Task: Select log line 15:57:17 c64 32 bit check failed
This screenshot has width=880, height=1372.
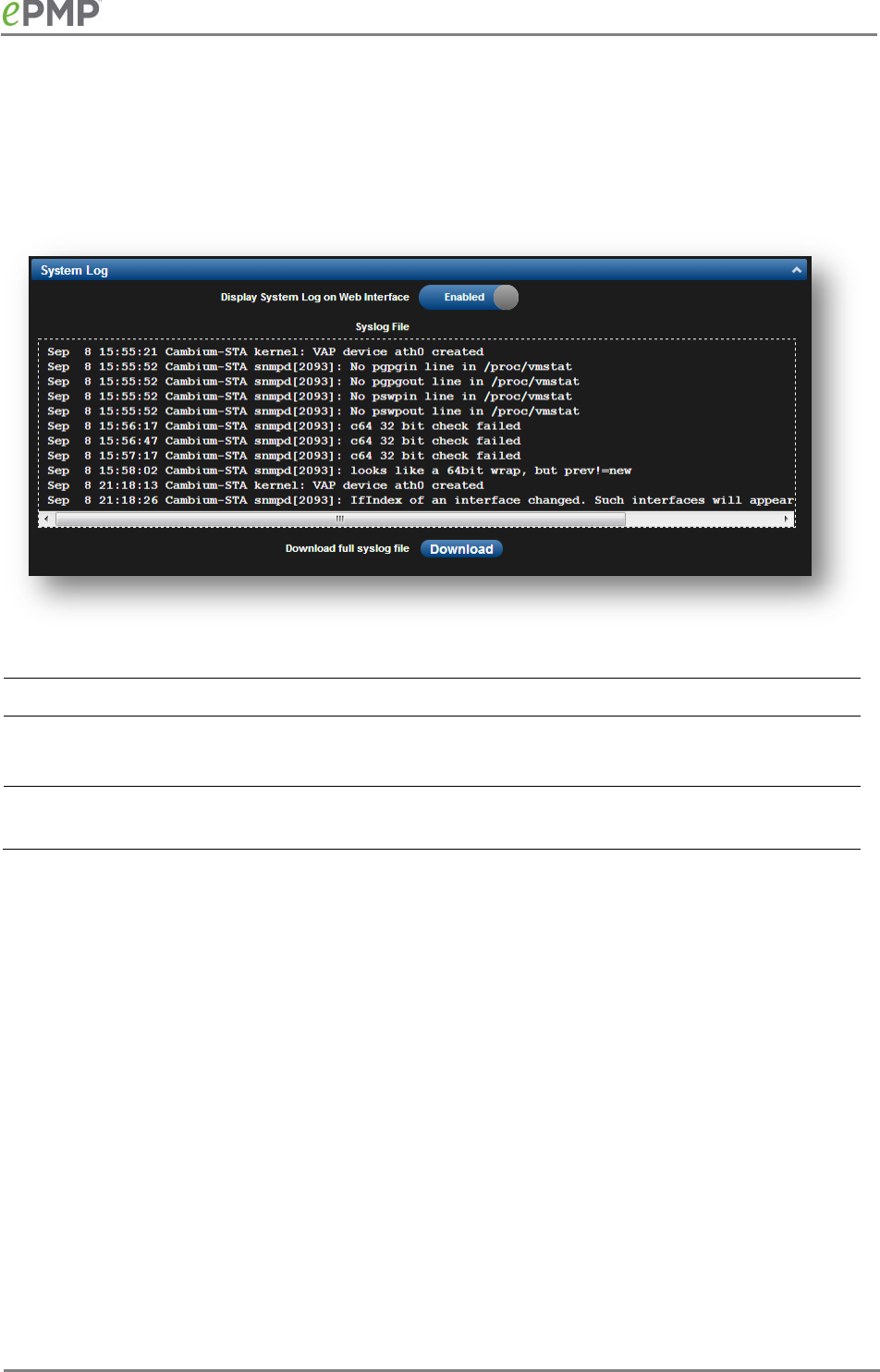Action: (x=284, y=456)
